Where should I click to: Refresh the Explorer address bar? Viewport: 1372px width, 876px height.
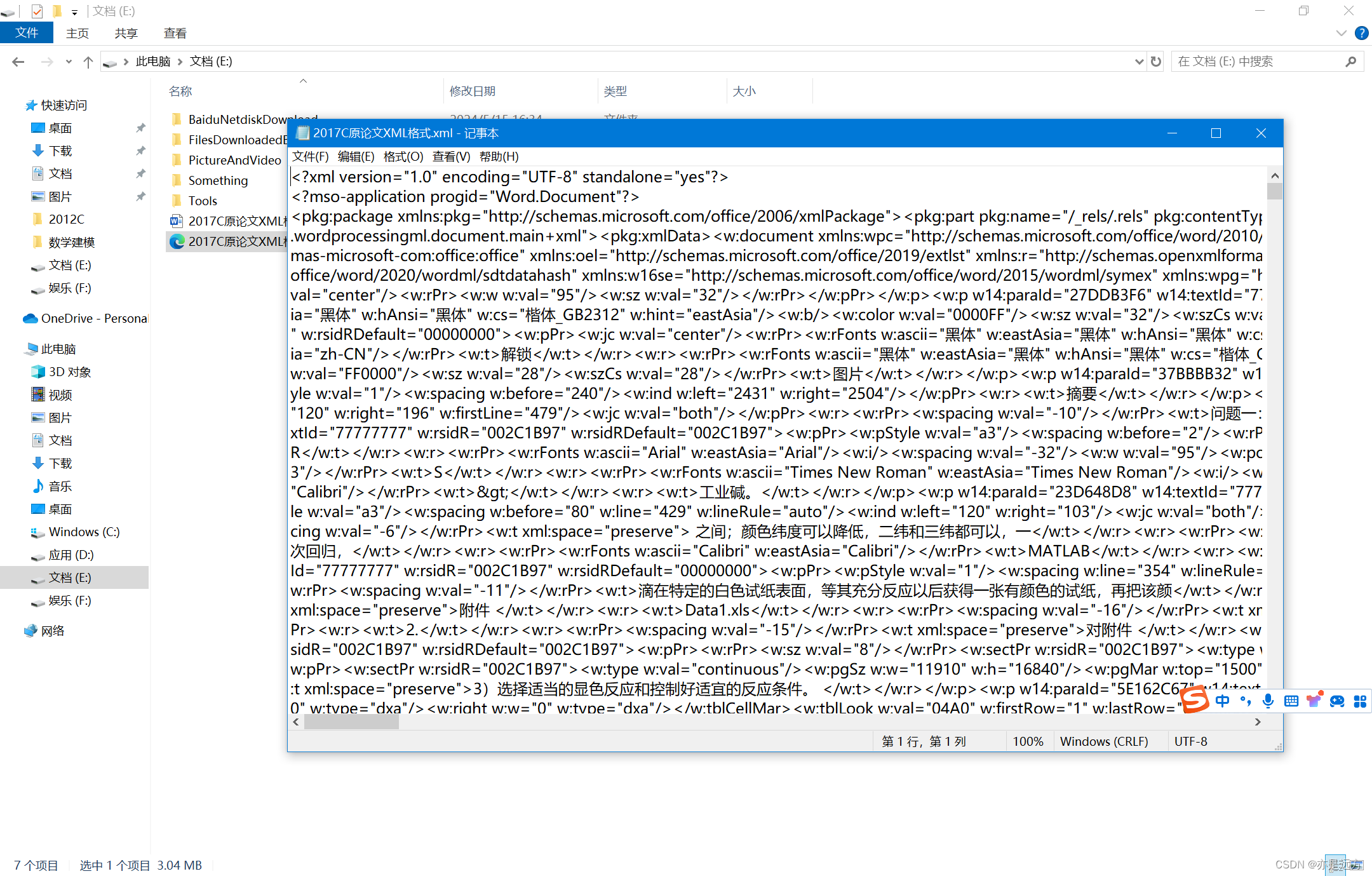tap(1156, 62)
